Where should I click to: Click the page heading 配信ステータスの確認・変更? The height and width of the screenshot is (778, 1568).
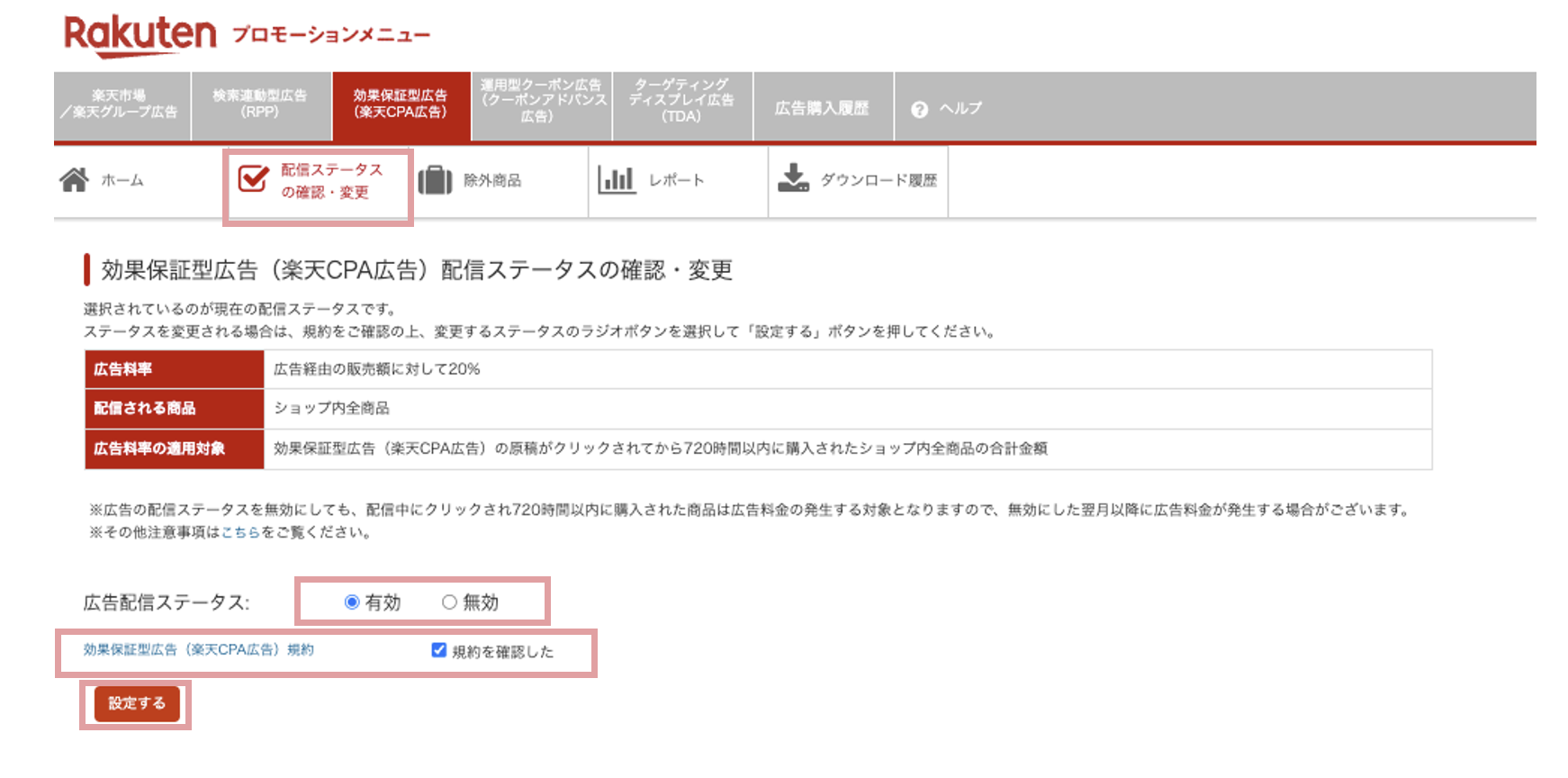pos(417,270)
